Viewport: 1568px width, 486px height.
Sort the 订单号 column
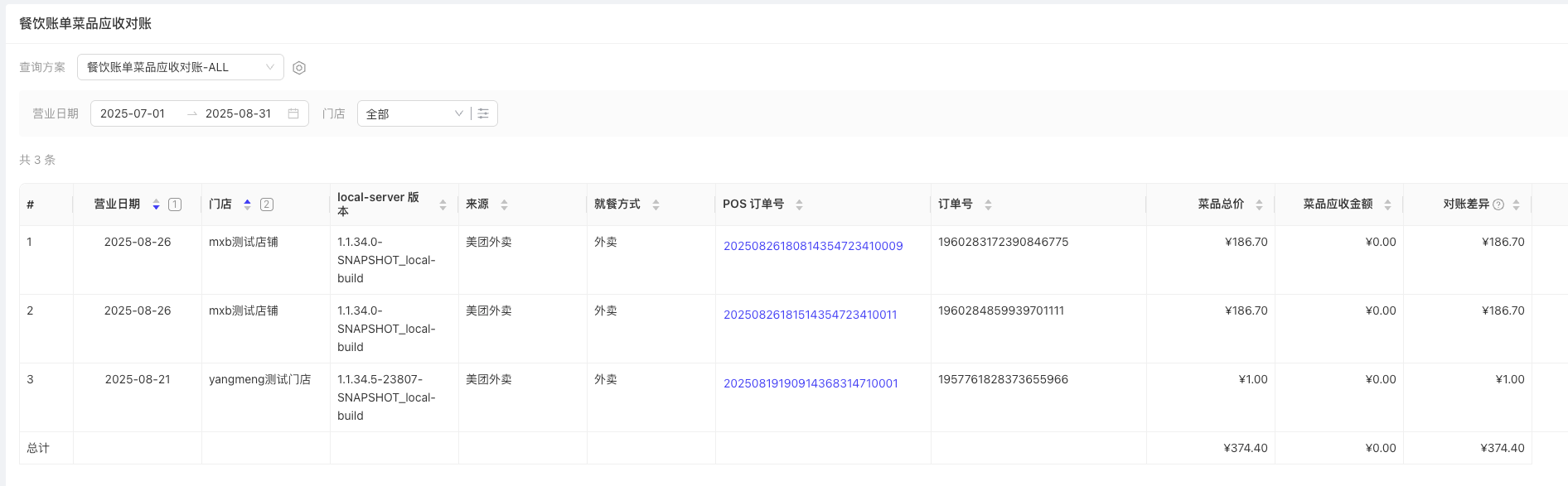coord(988,205)
